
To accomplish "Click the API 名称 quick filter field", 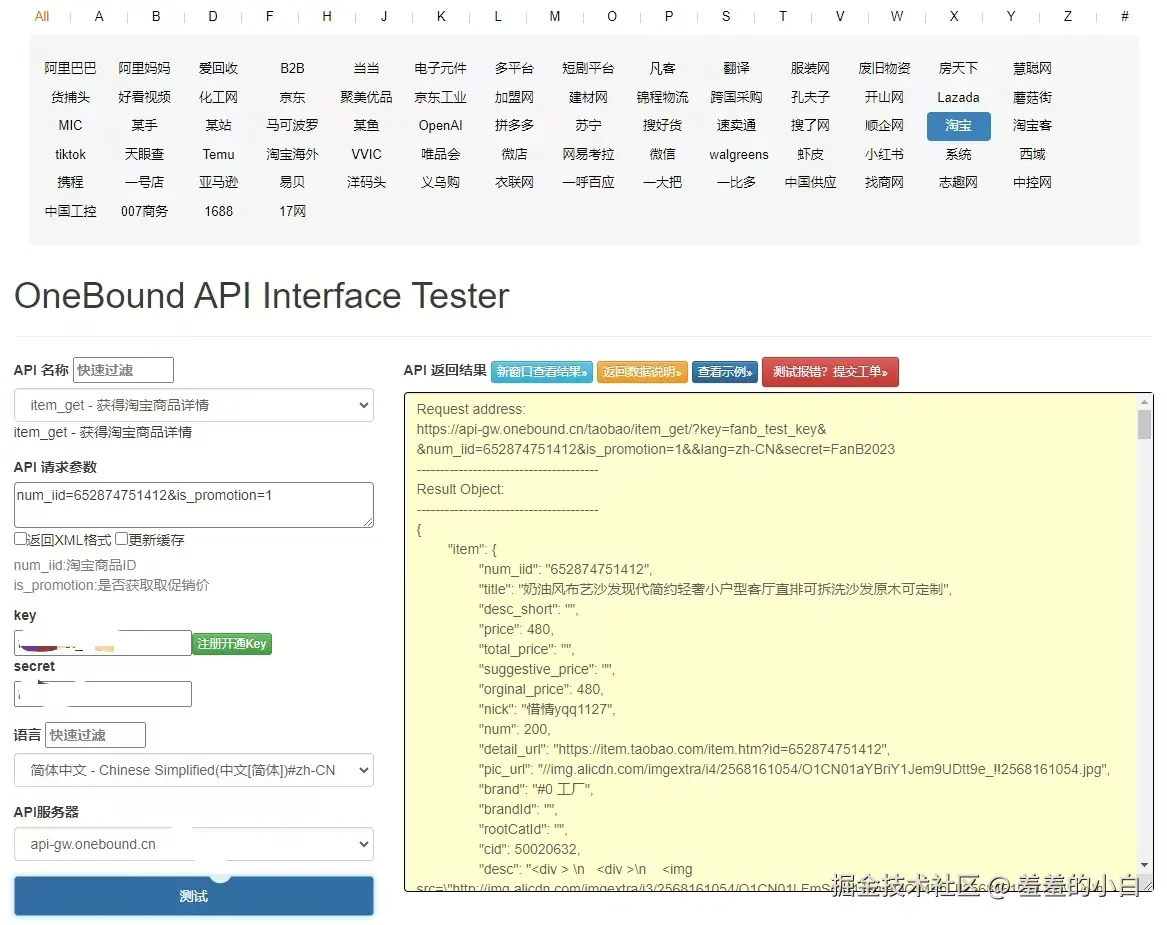I will tap(124, 370).
